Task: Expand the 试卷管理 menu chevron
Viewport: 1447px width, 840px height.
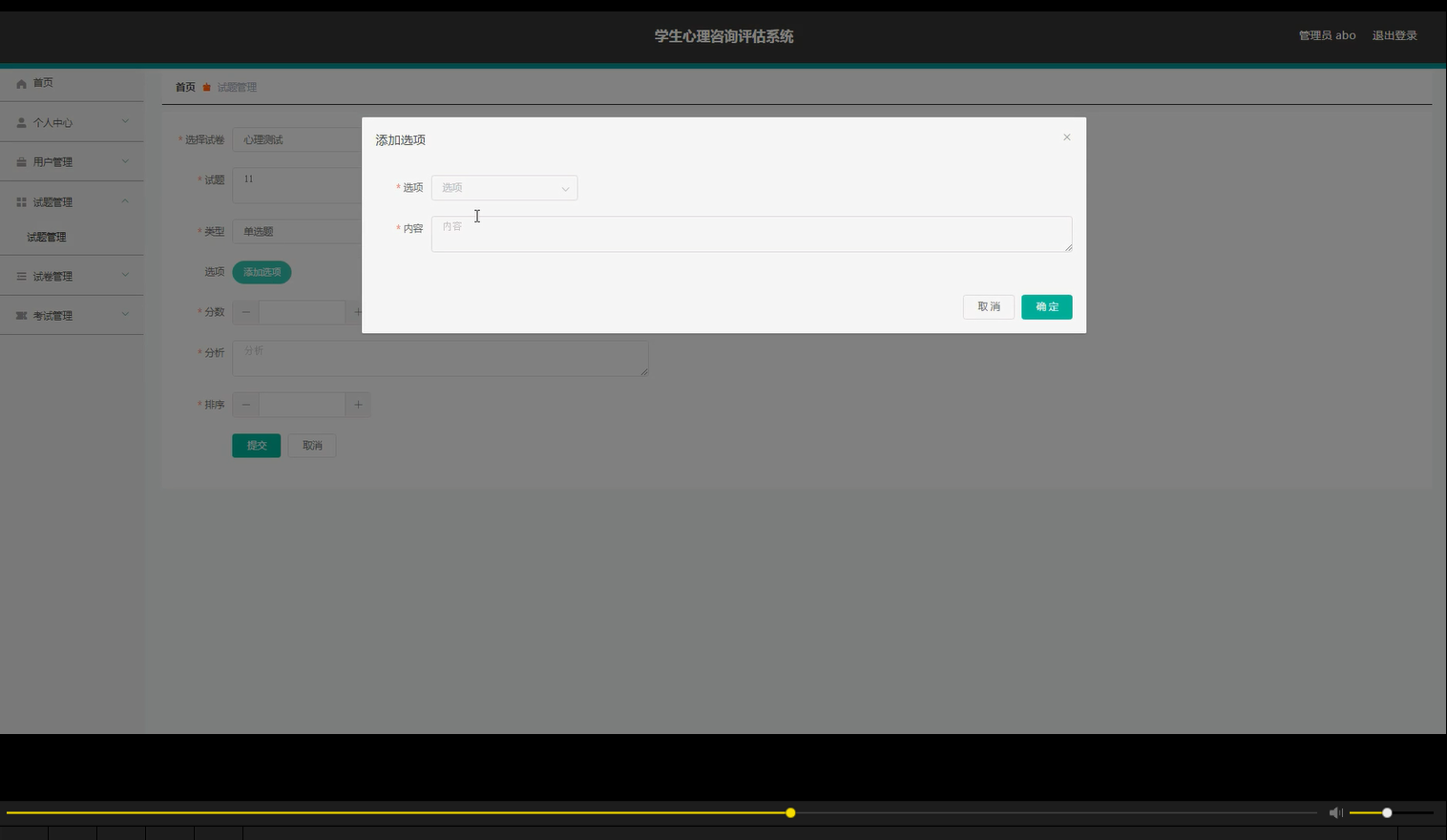Action: (x=125, y=276)
